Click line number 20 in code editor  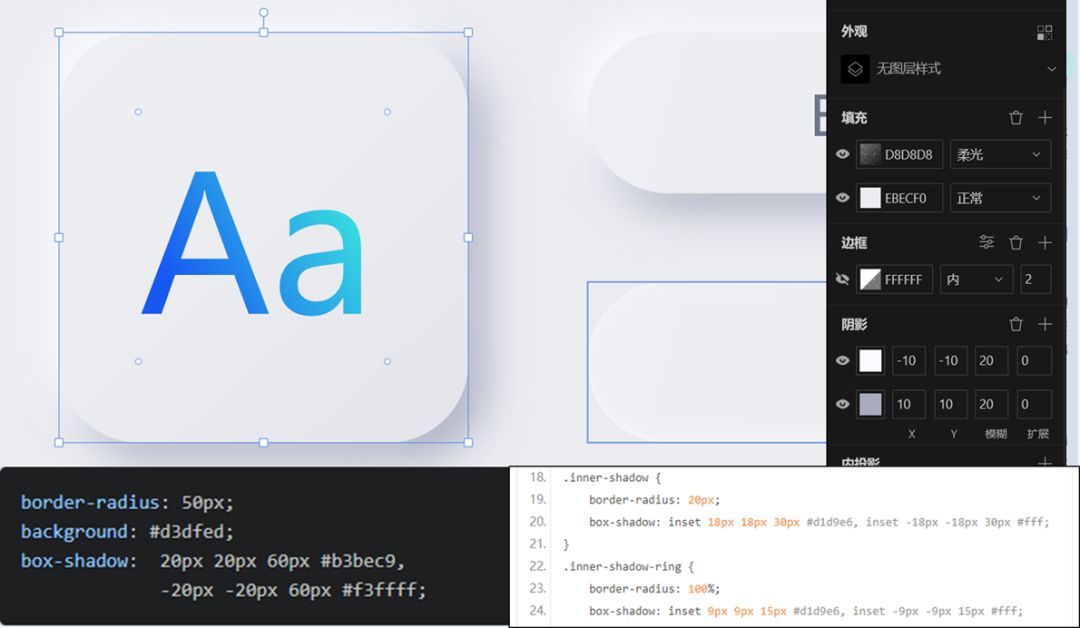(x=538, y=522)
